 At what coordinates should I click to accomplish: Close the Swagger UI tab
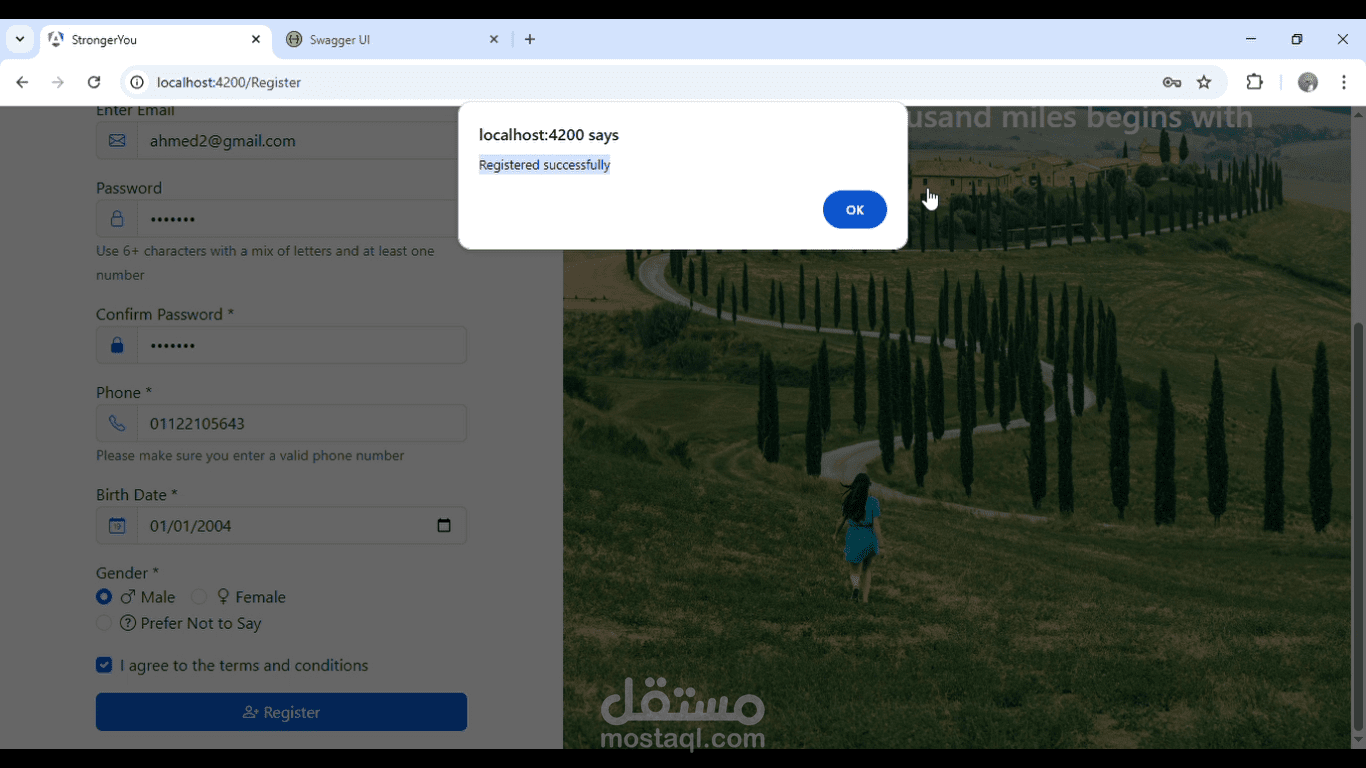click(x=493, y=40)
